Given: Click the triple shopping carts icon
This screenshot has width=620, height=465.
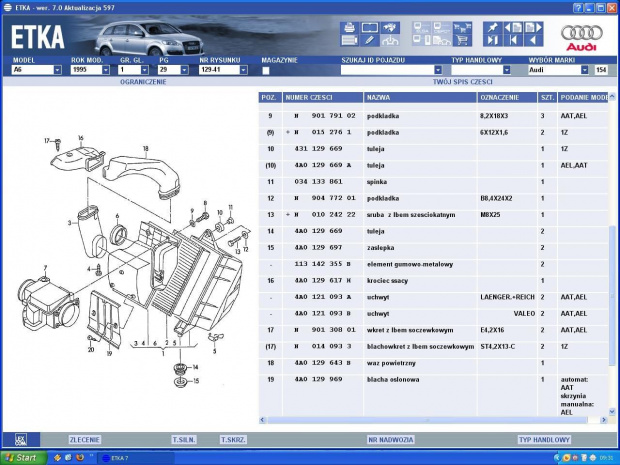Looking at the screenshot, I should click(x=462, y=28).
